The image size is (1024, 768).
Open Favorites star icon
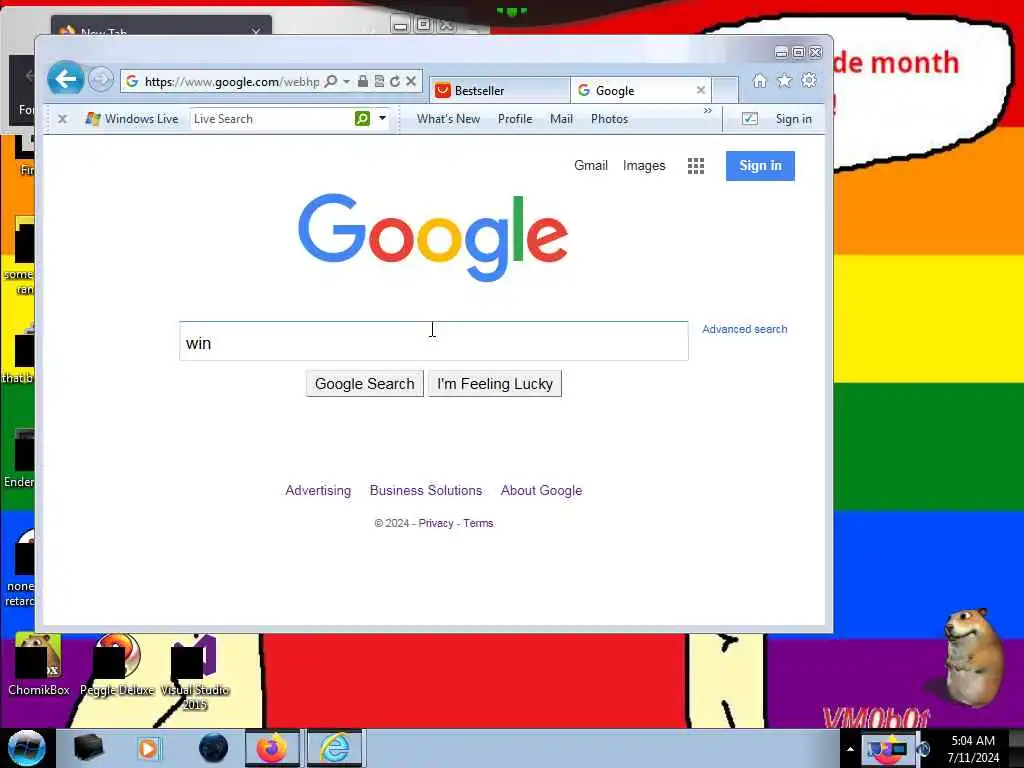point(784,80)
